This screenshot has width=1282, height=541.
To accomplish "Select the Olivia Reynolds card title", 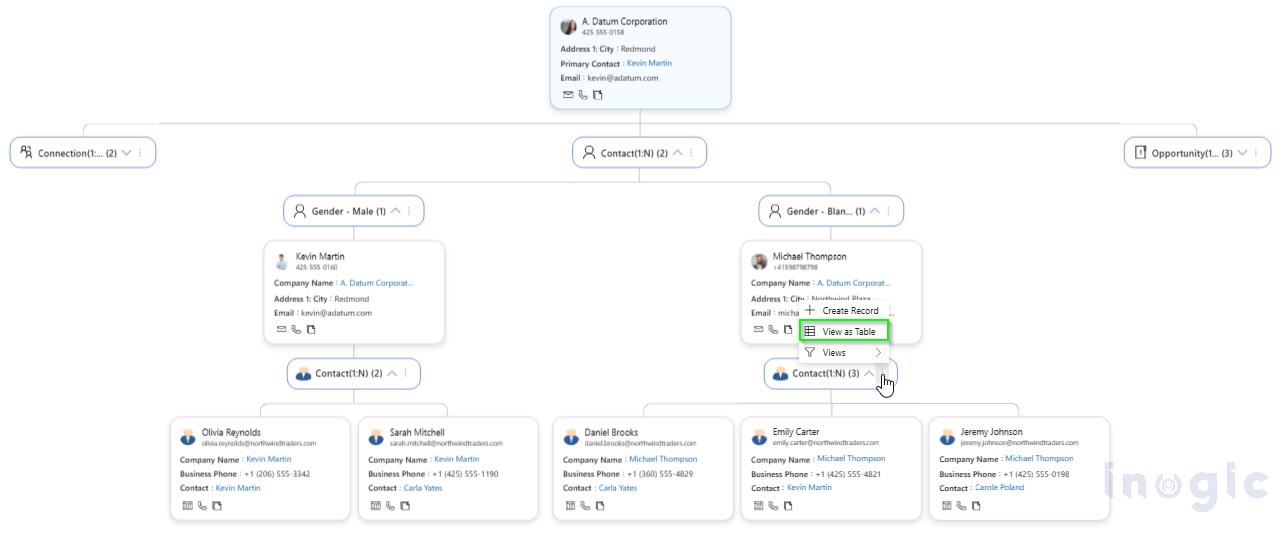I will 231,433.
